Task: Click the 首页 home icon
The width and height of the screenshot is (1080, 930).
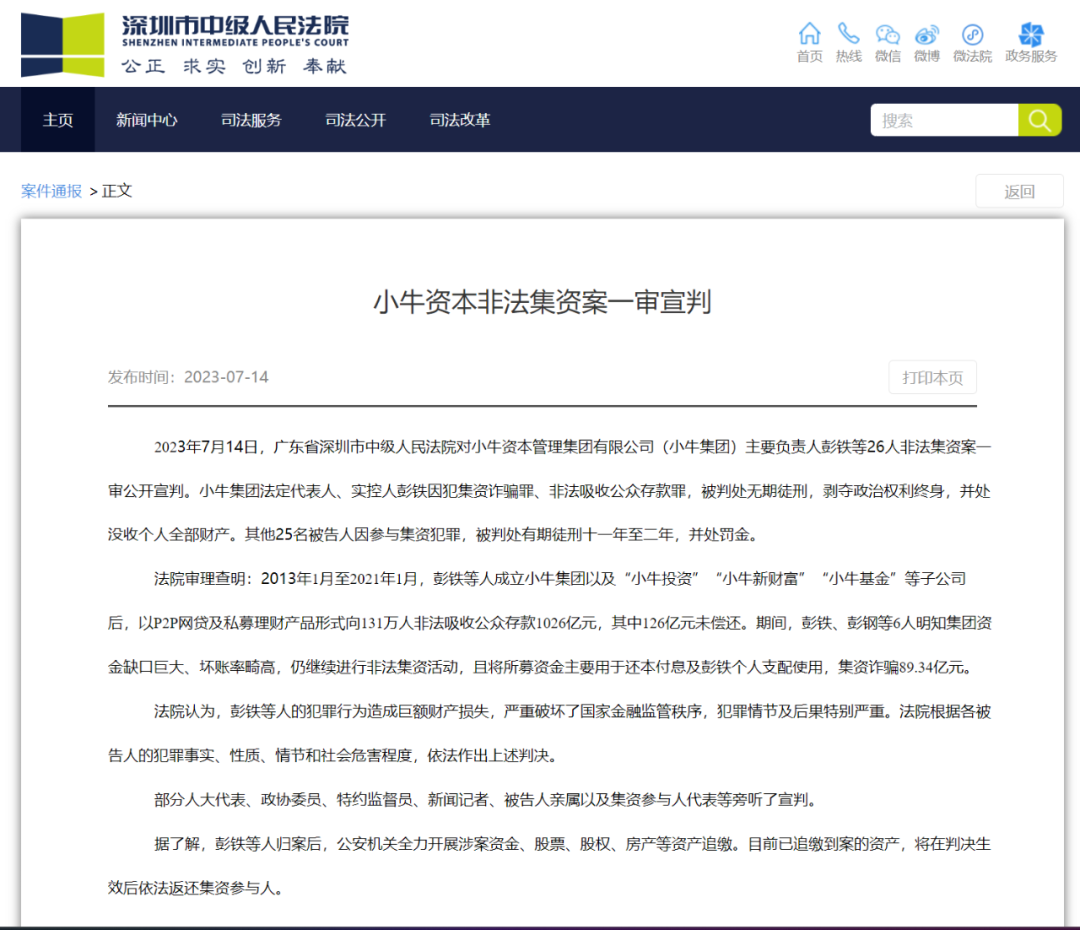Action: pos(809,35)
